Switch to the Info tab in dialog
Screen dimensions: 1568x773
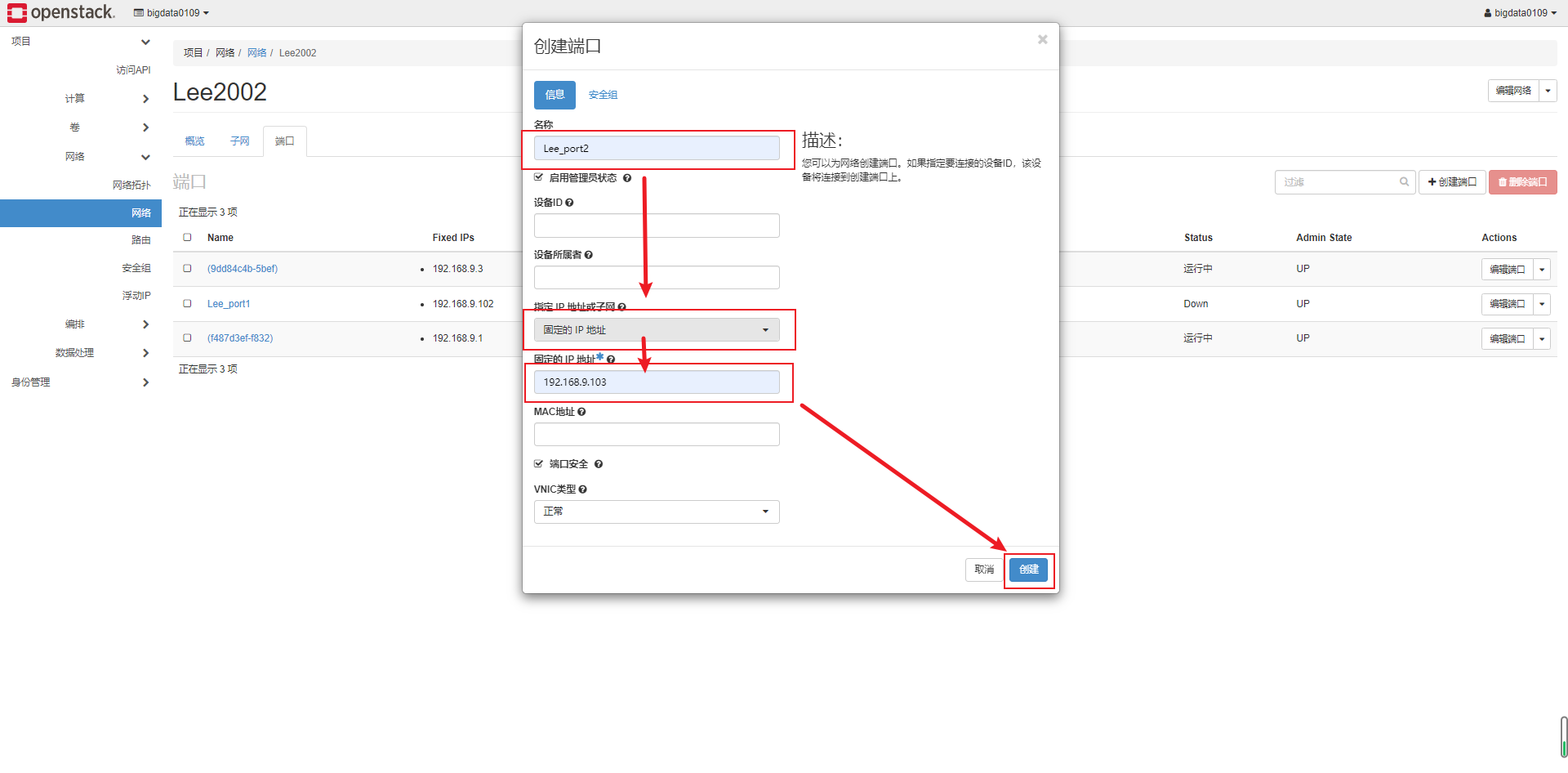pyautogui.click(x=555, y=95)
